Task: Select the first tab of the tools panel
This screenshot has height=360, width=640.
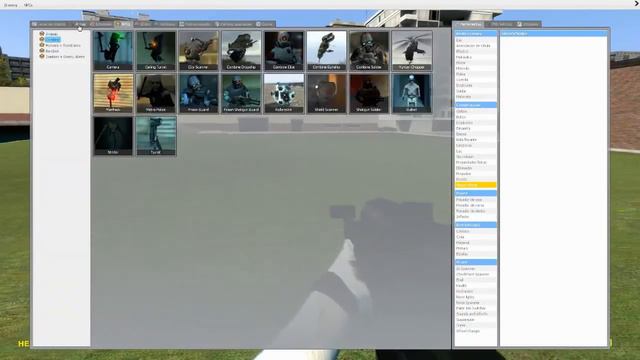Action: (x=469, y=24)
